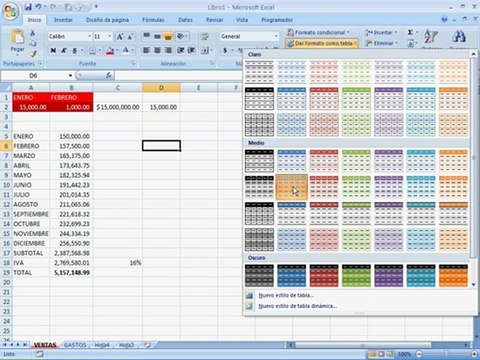Open the font name dropdown Calibri

[x=89, y=36]
